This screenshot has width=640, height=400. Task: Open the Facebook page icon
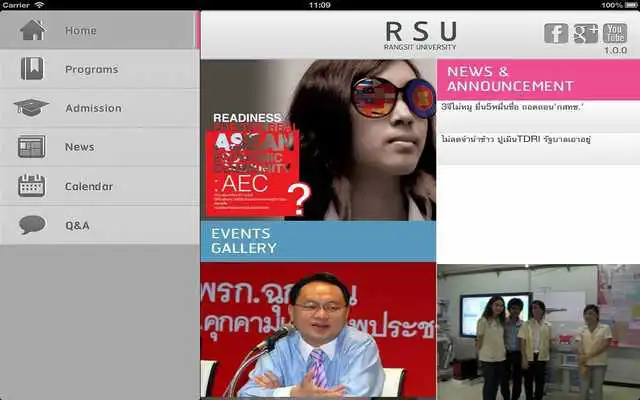(556, 33)
